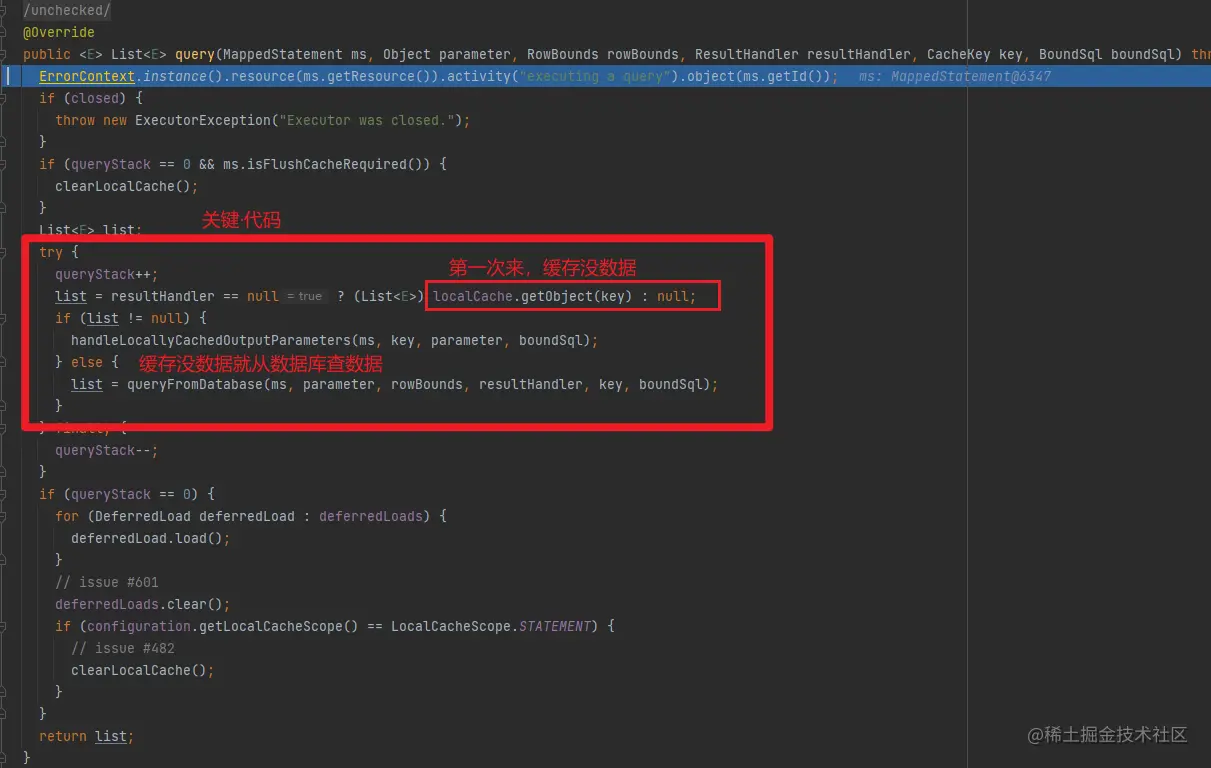Click 'deferredLoads.clear();' statement

(x=143, y=604)
